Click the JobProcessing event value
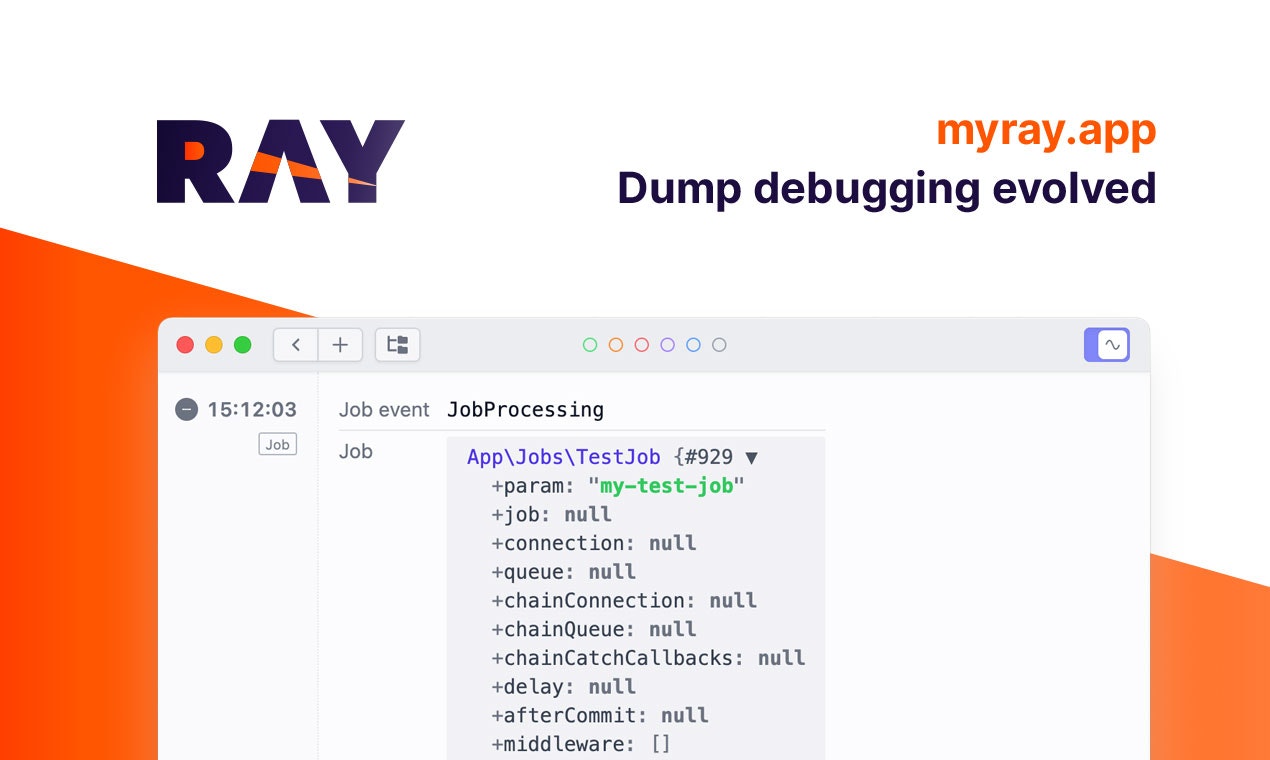The image size is (1270, 760). click(x=525, y=409)
